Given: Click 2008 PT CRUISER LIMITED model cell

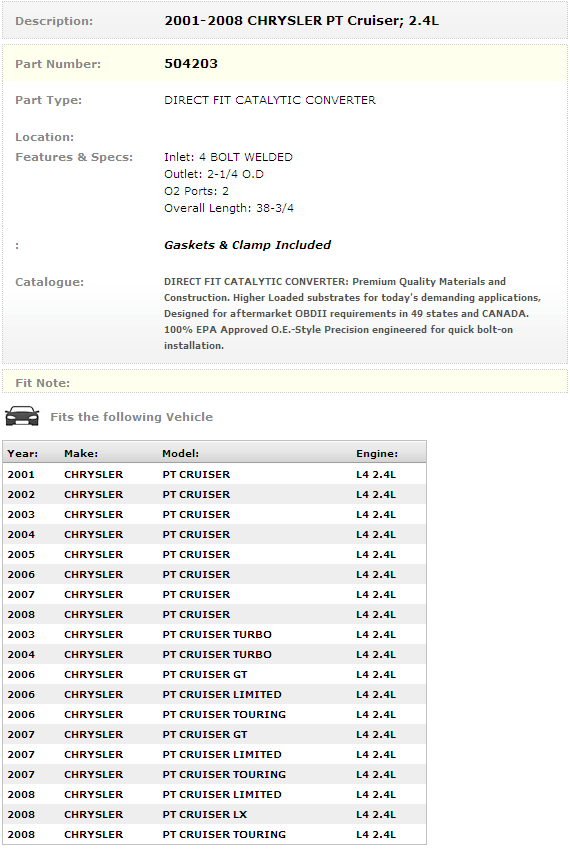Looking at the screenshot, I should click(222, 794).
